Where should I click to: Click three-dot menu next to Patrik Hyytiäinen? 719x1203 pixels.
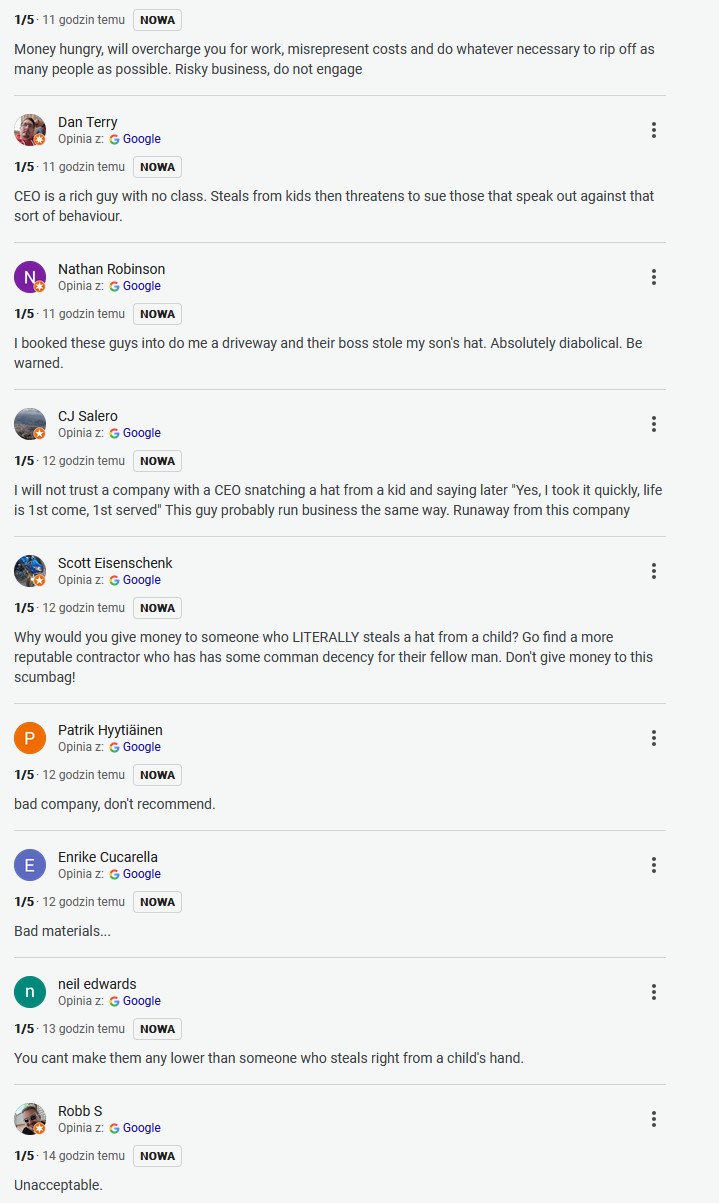(x=653, y=738)
